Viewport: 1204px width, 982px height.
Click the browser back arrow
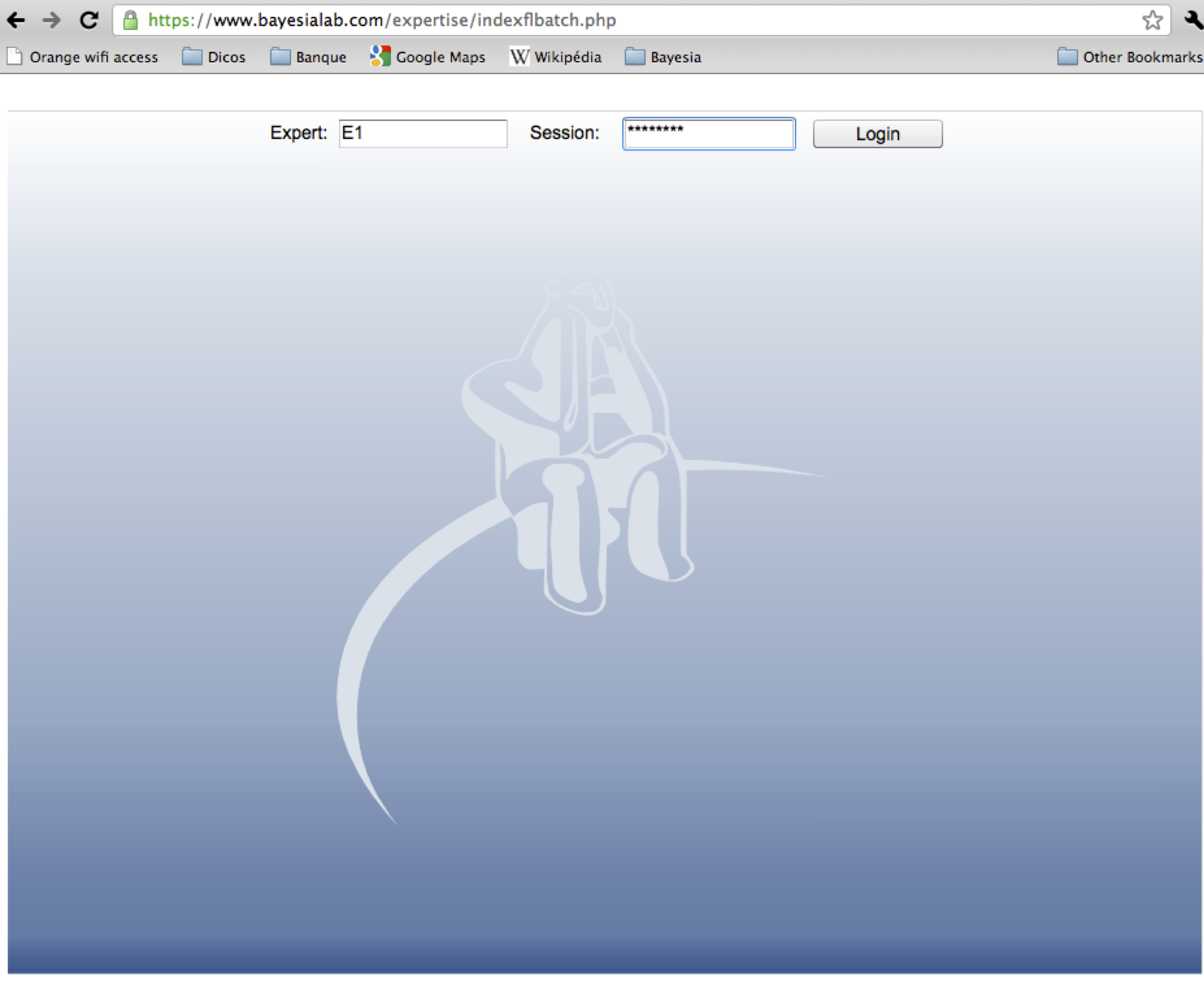tap(16, 21)
